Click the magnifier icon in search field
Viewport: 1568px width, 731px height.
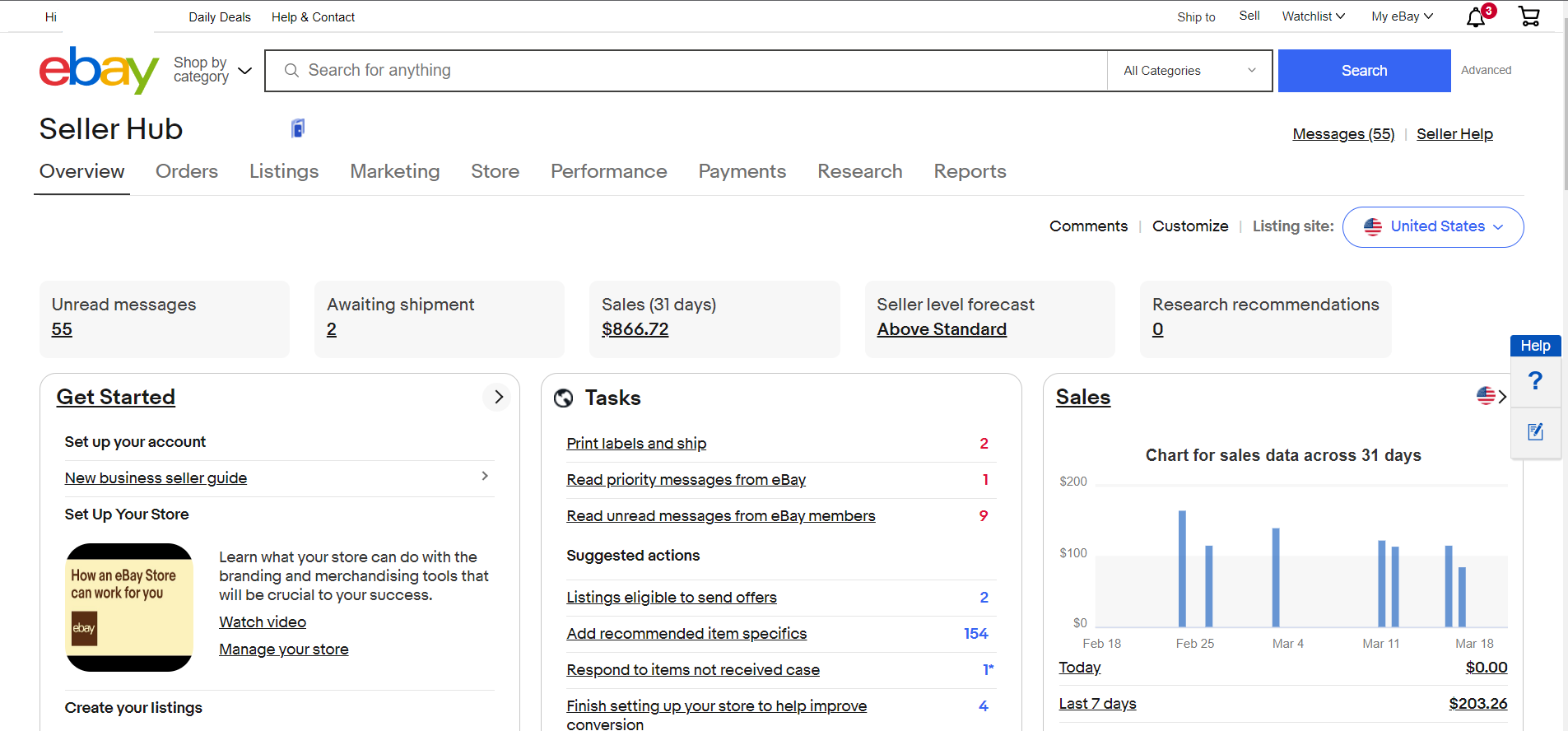pyautogui.click(x=291, y=71)
